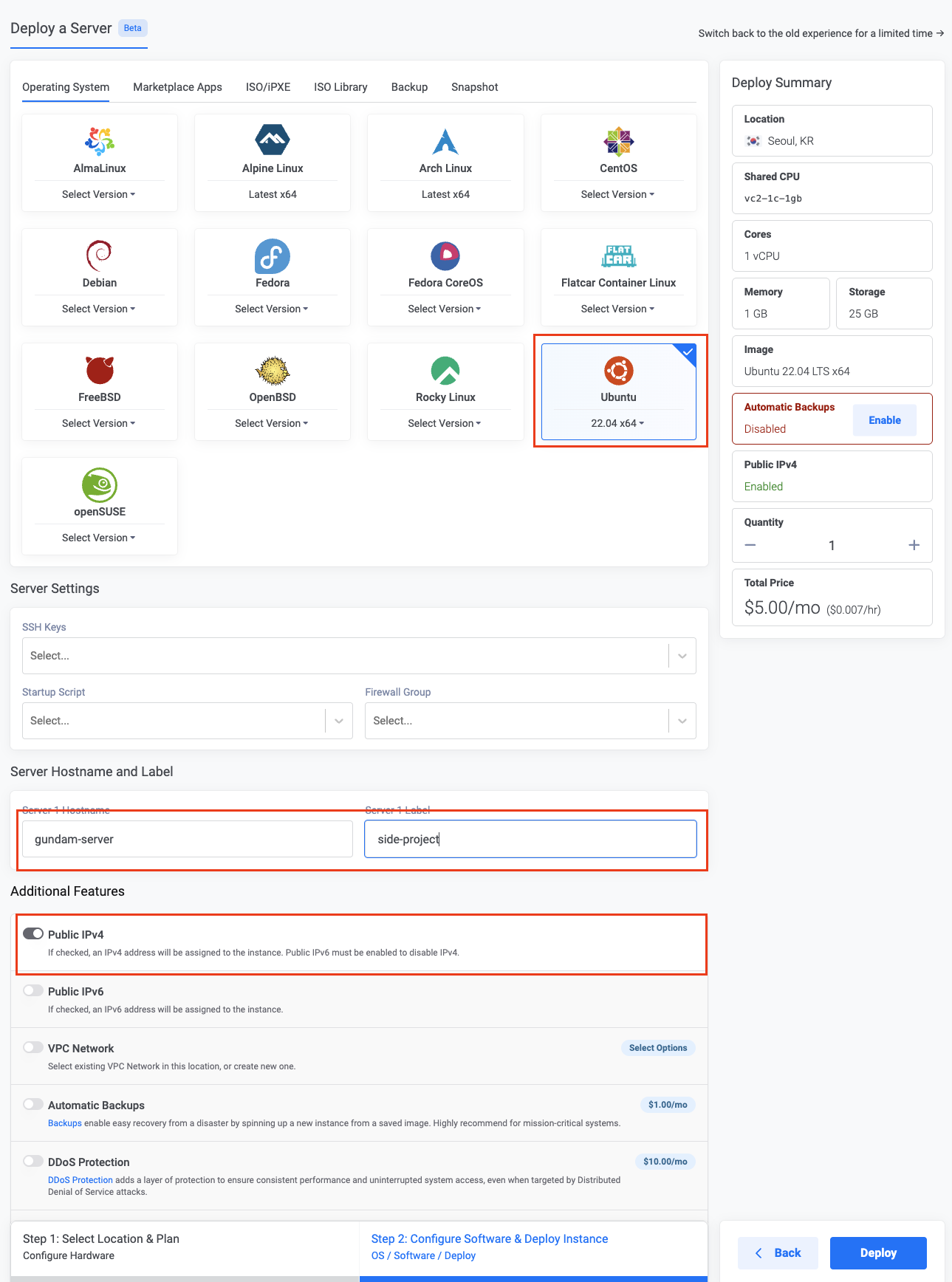Enable the Automatic Backups toggle

pos(33,1104)
